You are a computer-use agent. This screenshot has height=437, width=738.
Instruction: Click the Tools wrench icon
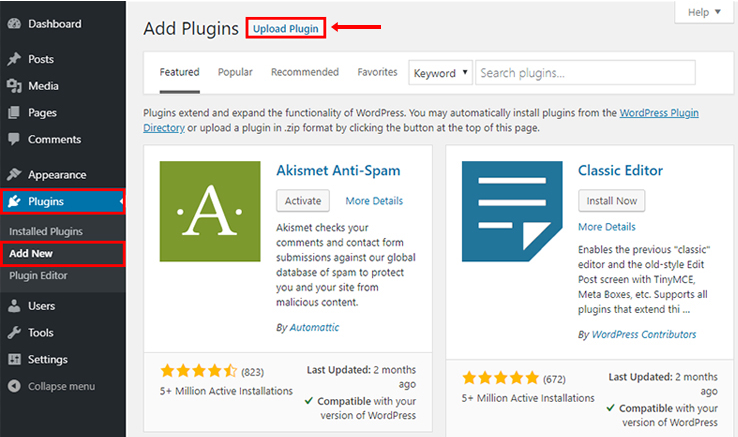pos(15,332)
